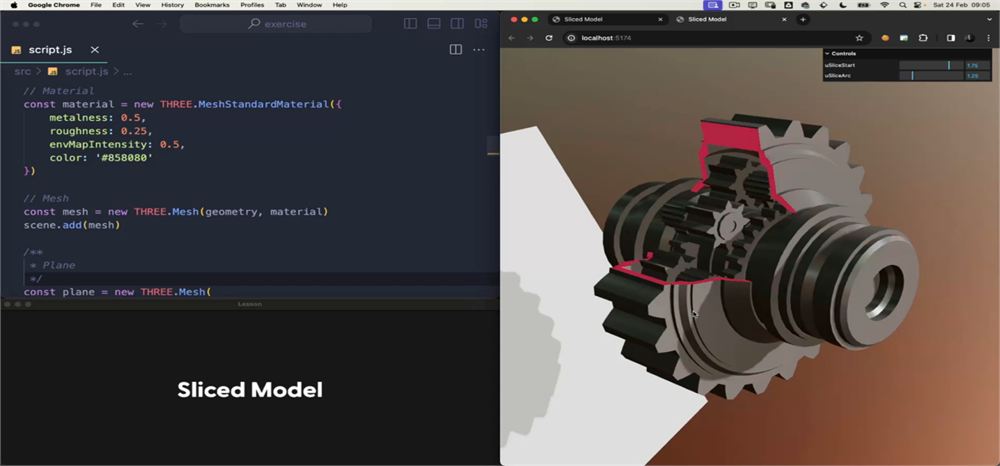
Task: Click the MeshStandardMaterial text in code
Action: tap(265, 104)
